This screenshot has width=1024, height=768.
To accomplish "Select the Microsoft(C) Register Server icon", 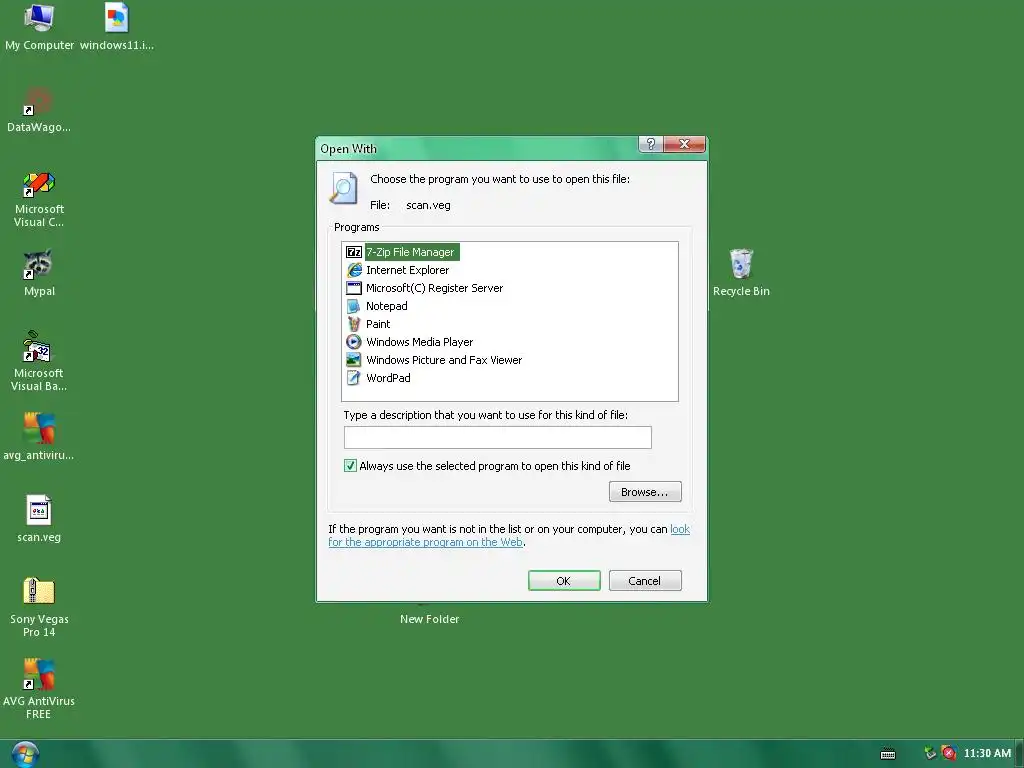I will (x=353, y=288).
